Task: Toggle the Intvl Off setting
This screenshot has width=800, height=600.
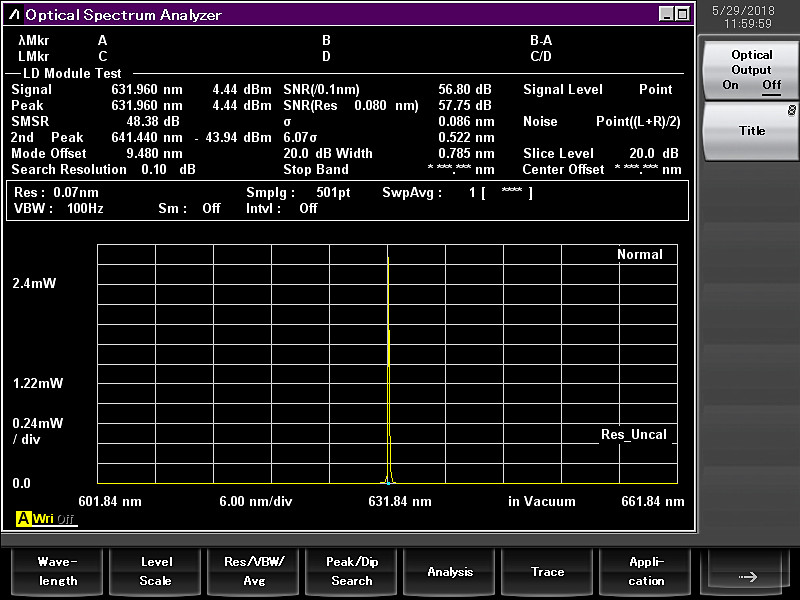Action: (x=308, y=208)
